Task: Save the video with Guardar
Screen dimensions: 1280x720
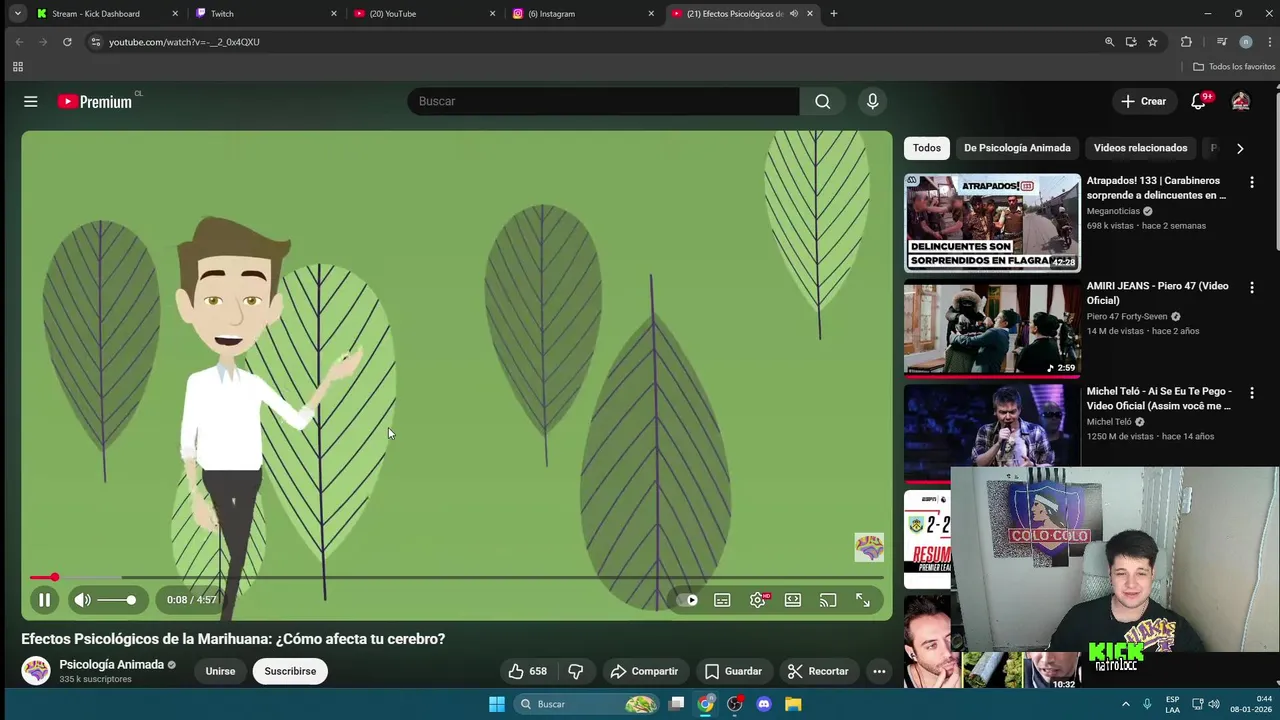Action: click(x=733, y=671)
